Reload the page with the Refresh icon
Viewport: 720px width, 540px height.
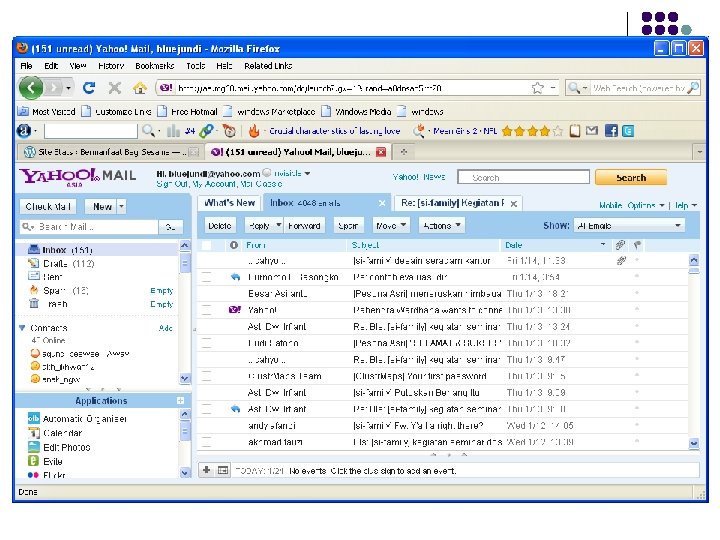coord(89,87)
